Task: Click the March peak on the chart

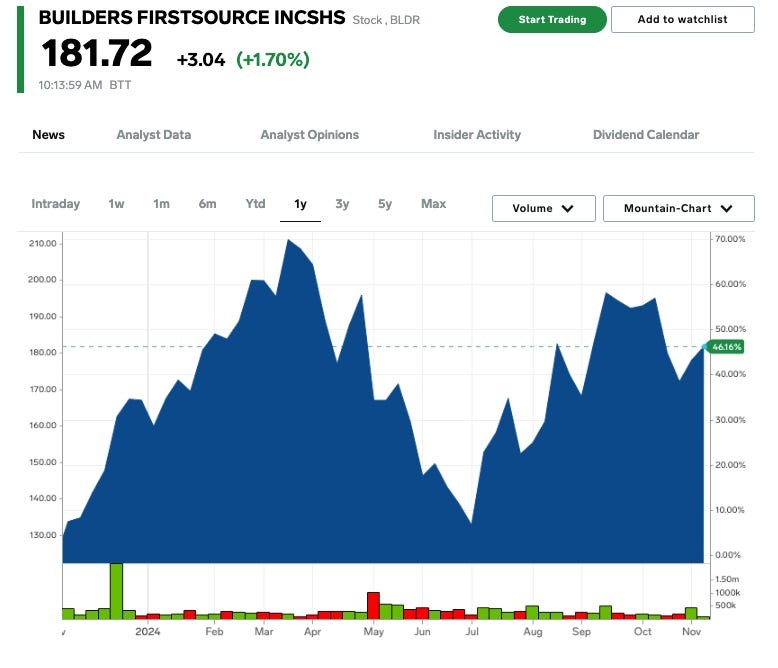Action: (288, 241)
